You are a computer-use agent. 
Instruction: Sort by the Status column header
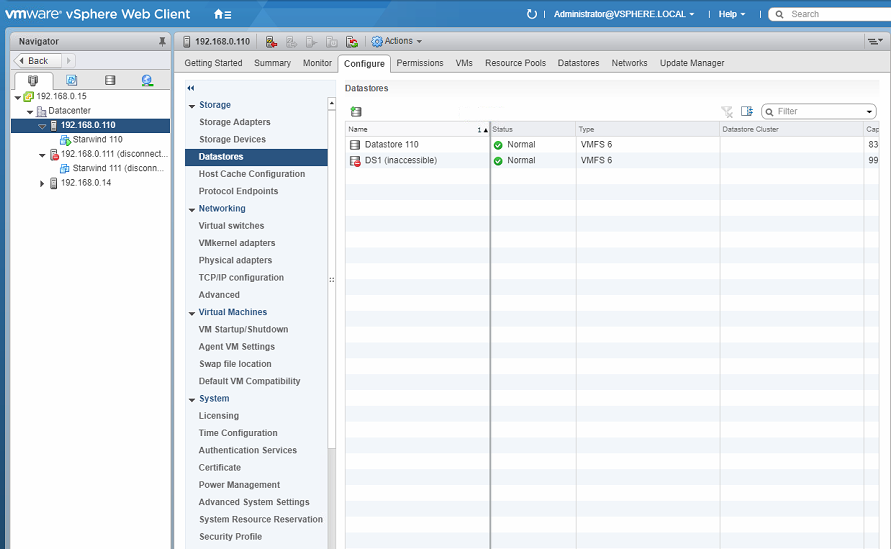tap(533, 130)
